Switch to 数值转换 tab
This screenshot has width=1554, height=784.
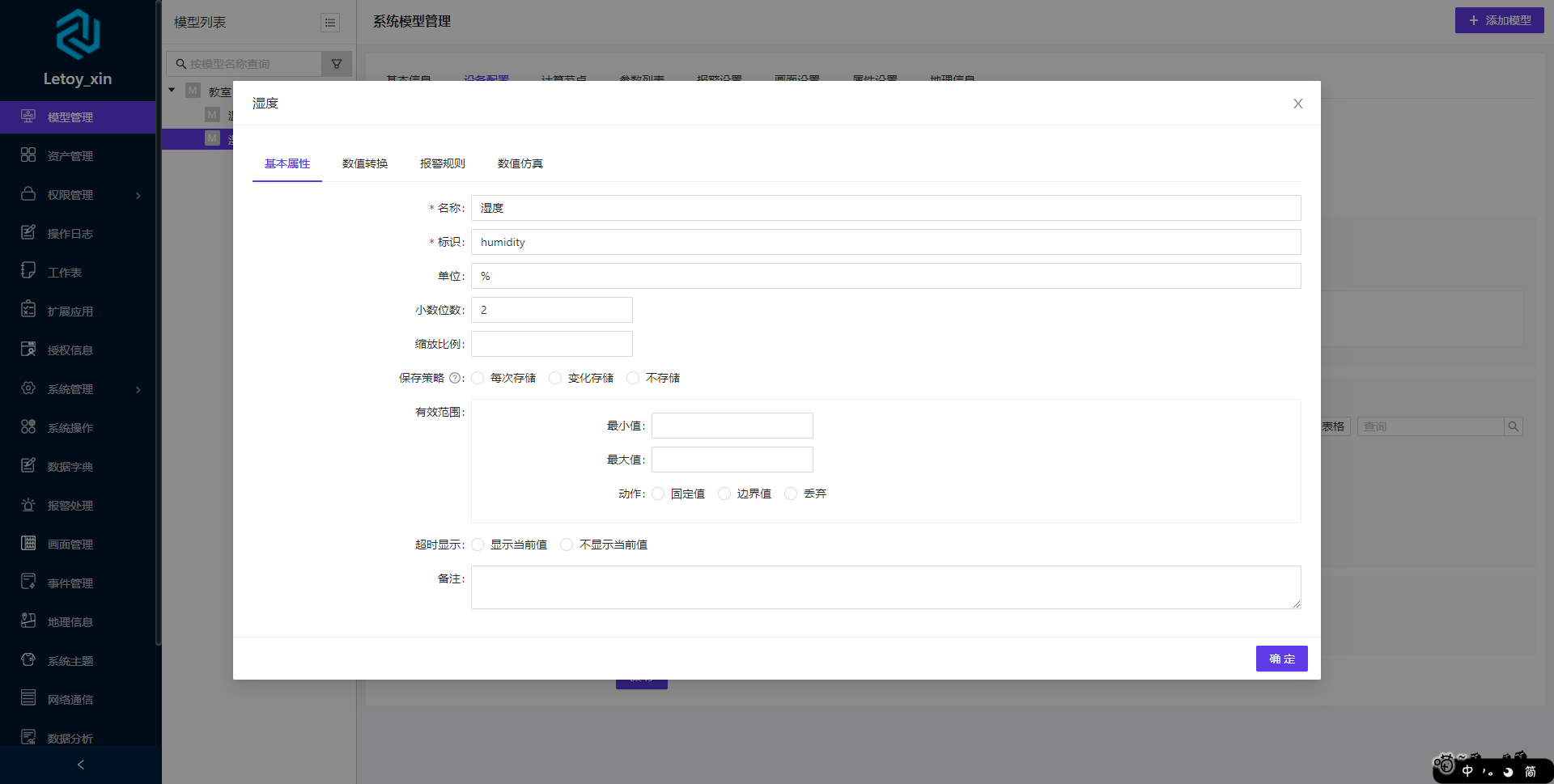click(365, 163)
